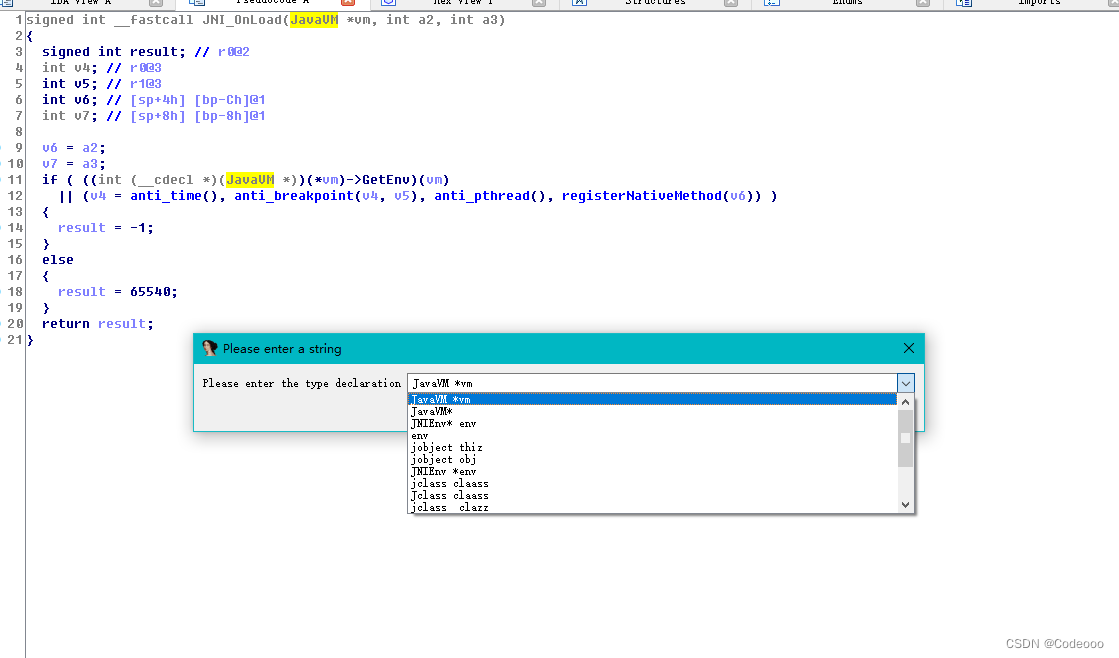The height and width of the screenshot is (658, 1119).
Task: Switch to the Structures tab
Action: [x=655, y=3]
